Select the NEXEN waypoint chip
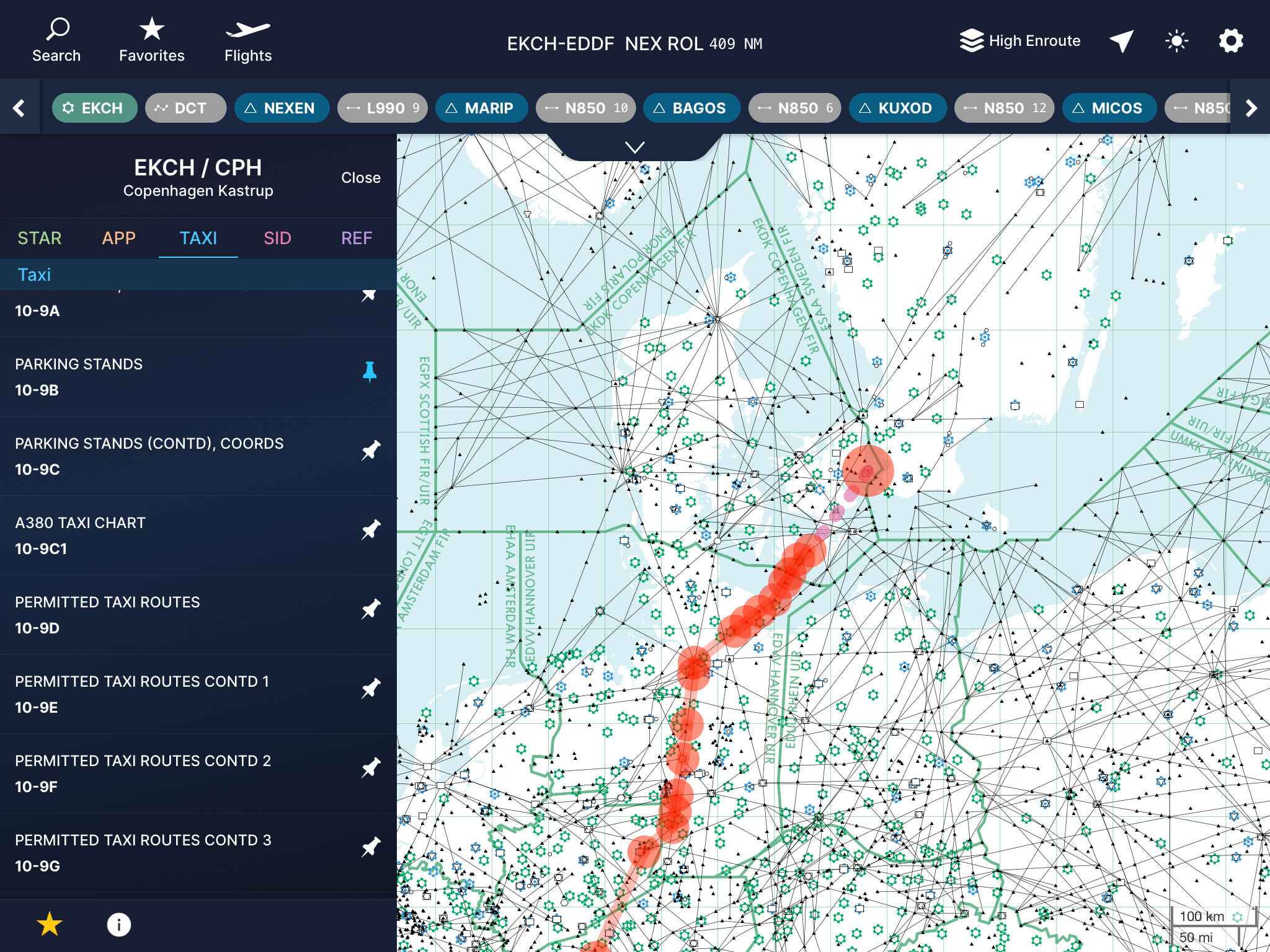 pyautogui.click(x=282, y=108)
